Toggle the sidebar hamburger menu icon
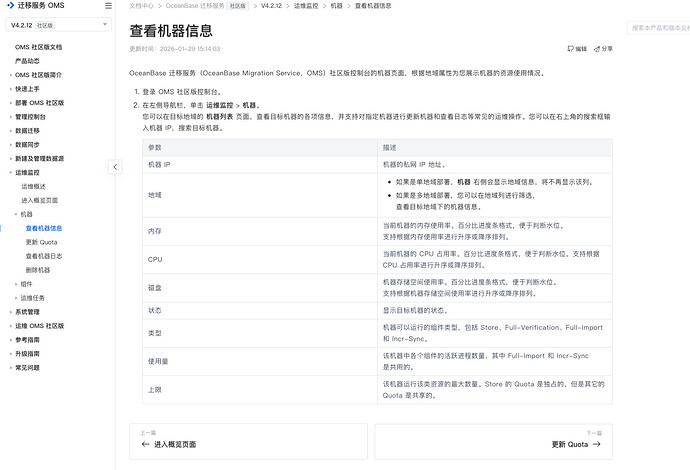 point(107,6)
